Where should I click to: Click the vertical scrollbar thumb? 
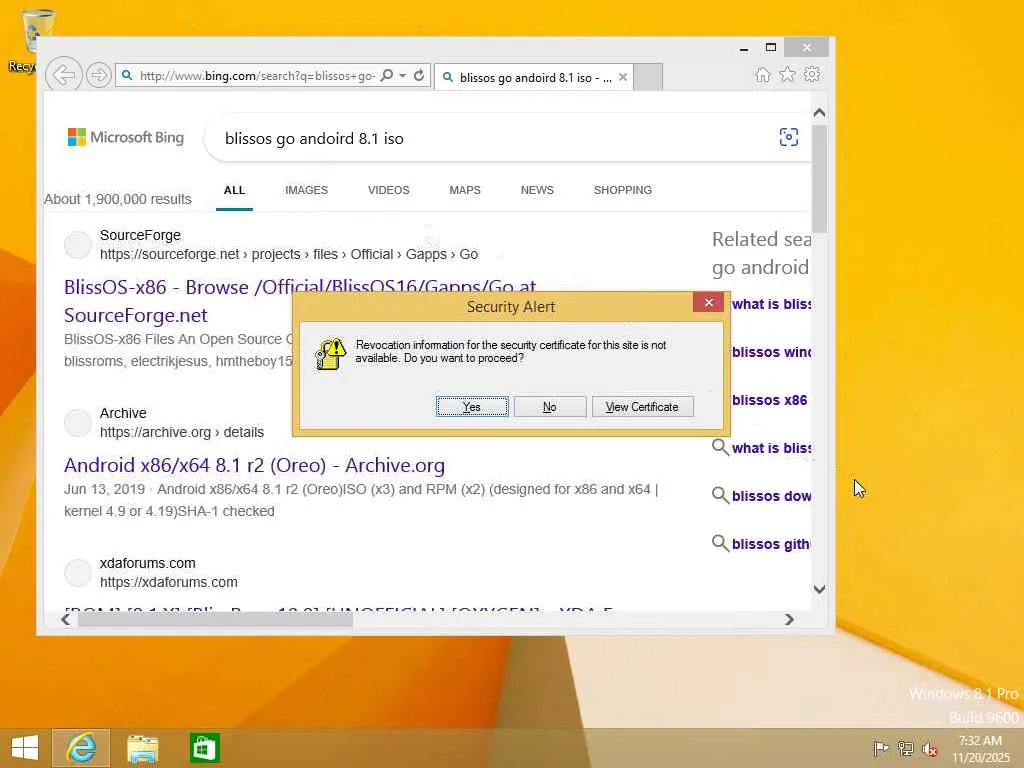coord(820,178)
